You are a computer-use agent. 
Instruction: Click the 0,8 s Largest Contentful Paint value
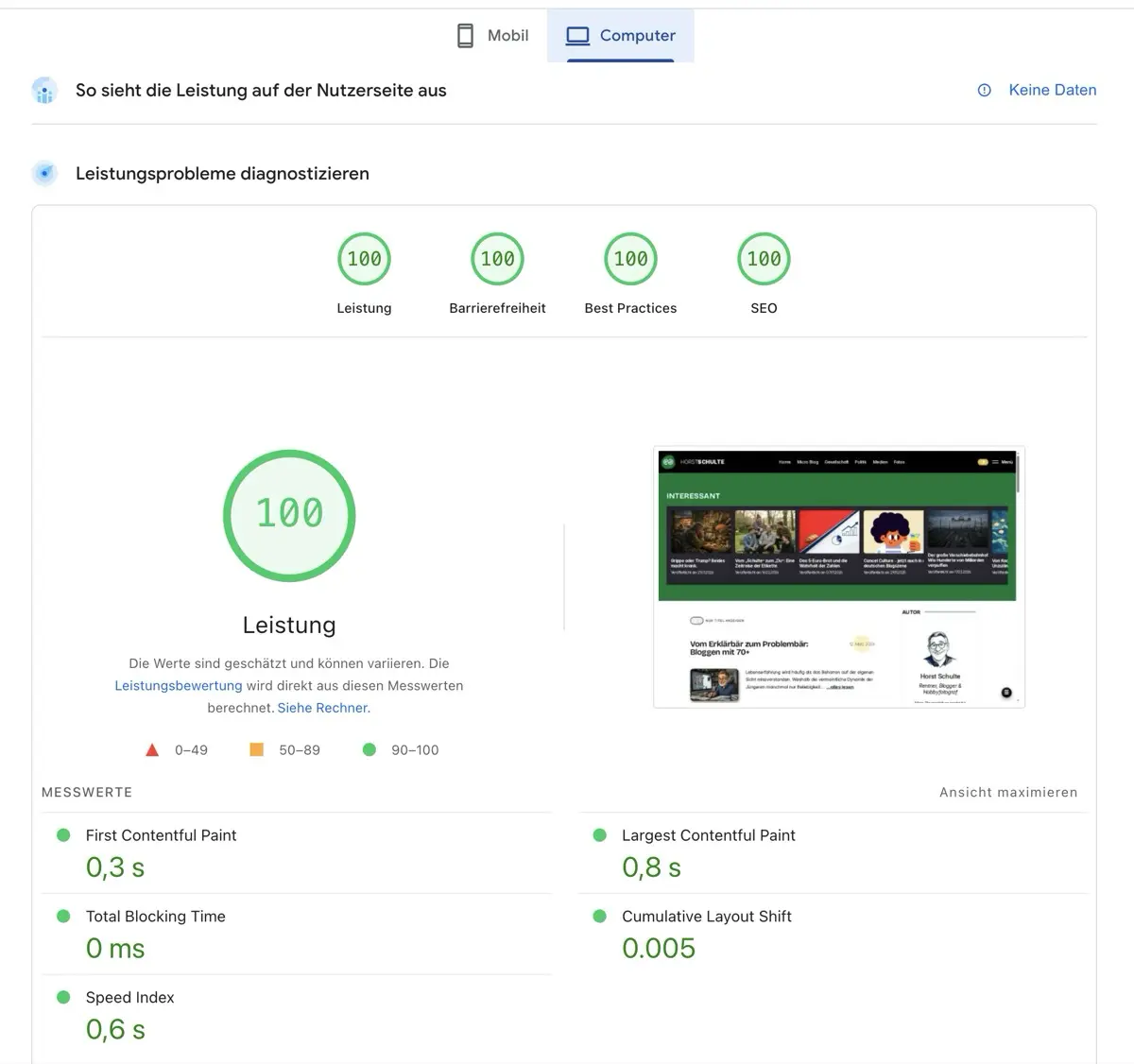coord(651,867)
